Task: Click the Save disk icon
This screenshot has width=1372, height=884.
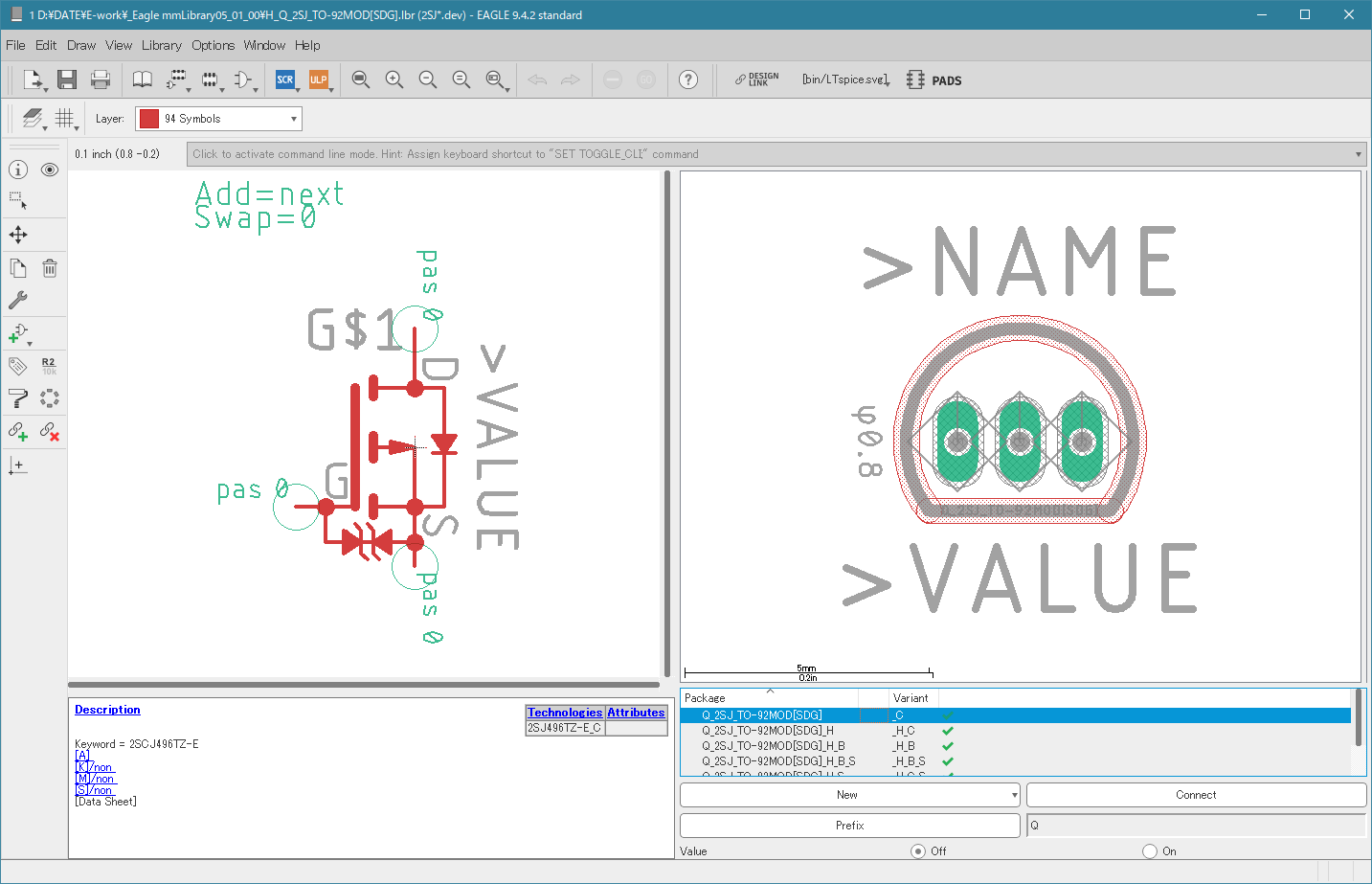Action: (66, 79)
